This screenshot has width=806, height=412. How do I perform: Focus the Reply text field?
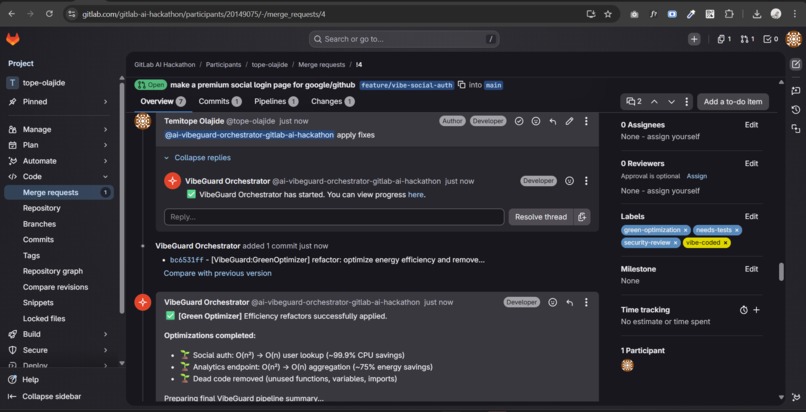[x=334, y=217]
